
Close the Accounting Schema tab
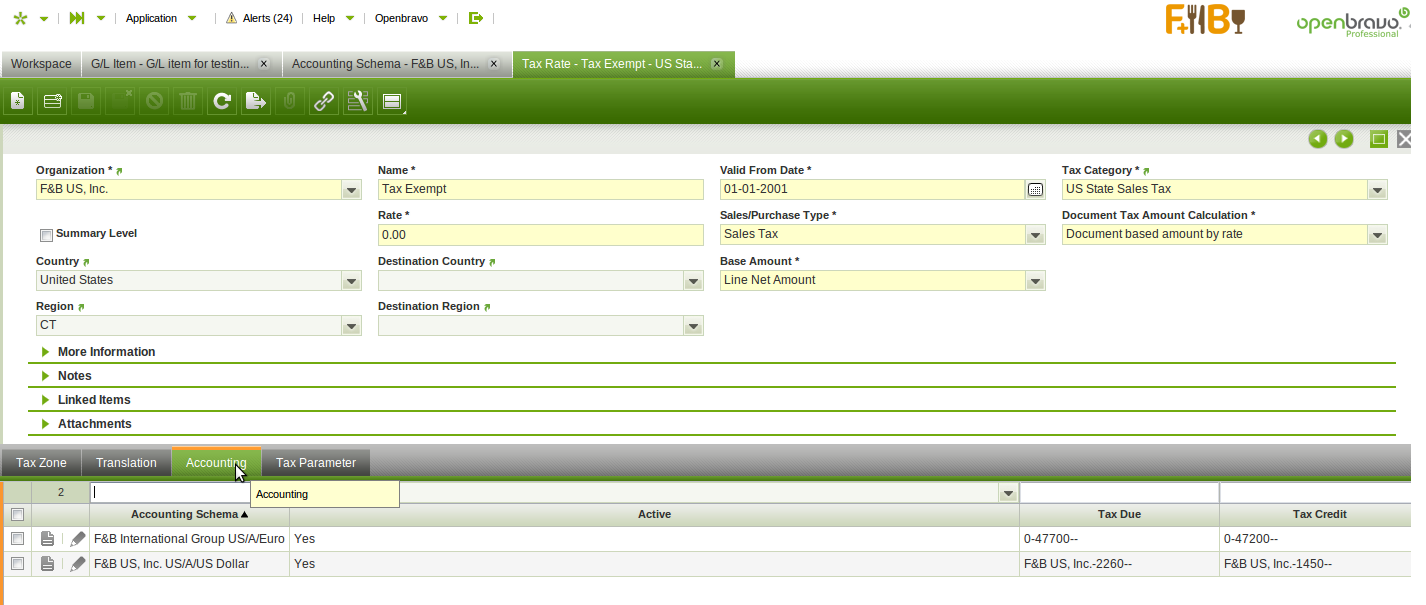(x=493, y=64)
